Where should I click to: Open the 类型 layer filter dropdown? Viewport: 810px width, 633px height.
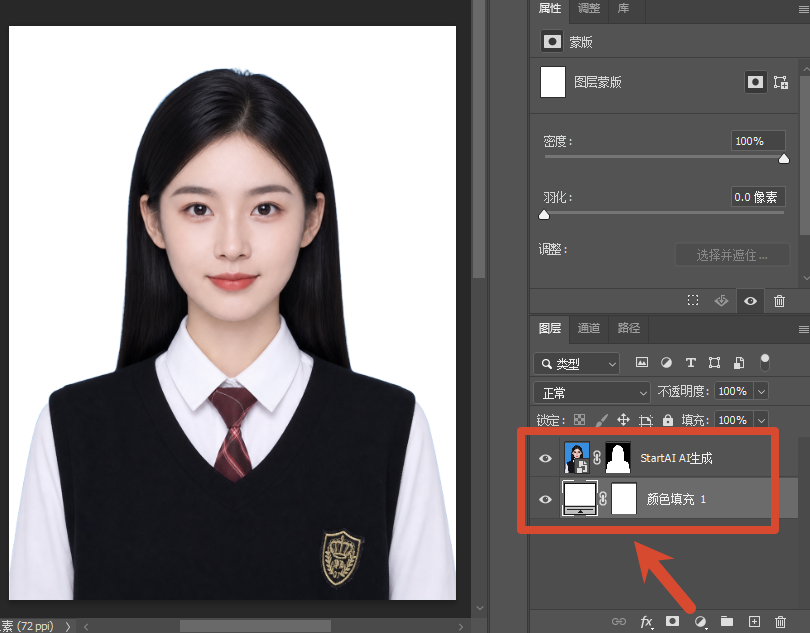coord(576,364)
